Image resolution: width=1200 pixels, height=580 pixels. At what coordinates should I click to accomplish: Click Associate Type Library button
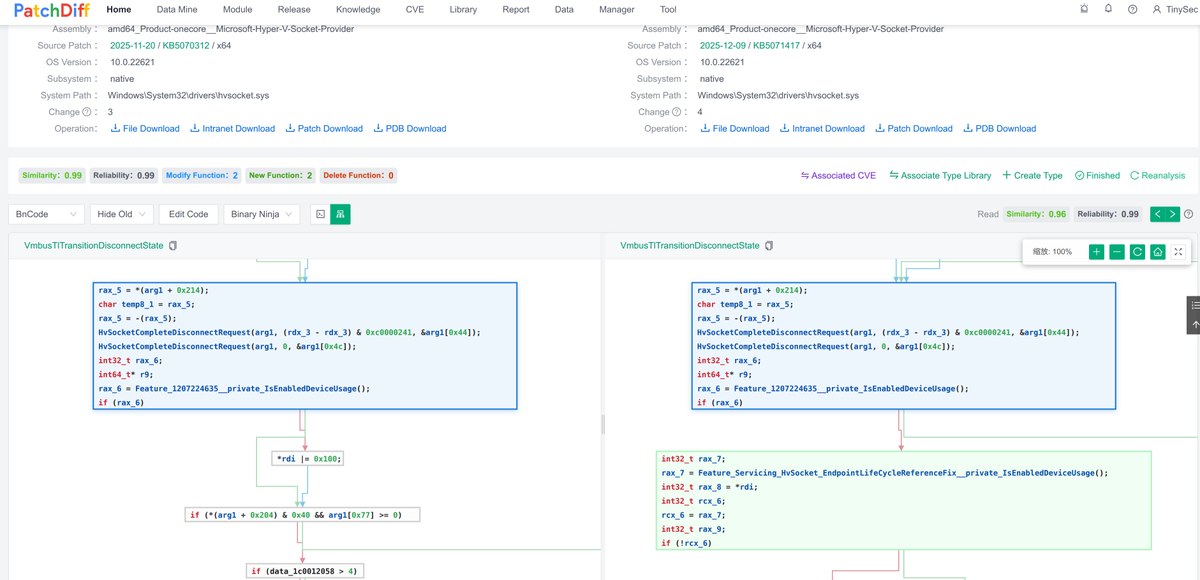coord(940,175)
